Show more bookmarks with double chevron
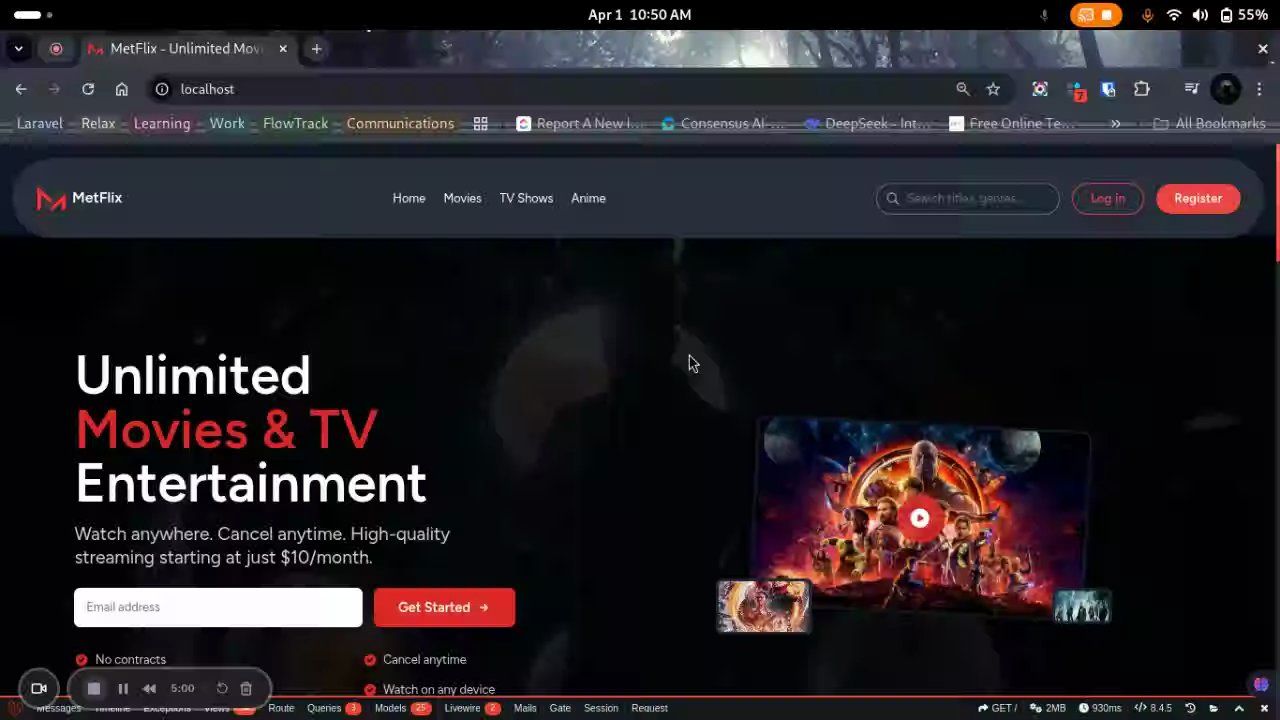 [x=1115, y=123]
